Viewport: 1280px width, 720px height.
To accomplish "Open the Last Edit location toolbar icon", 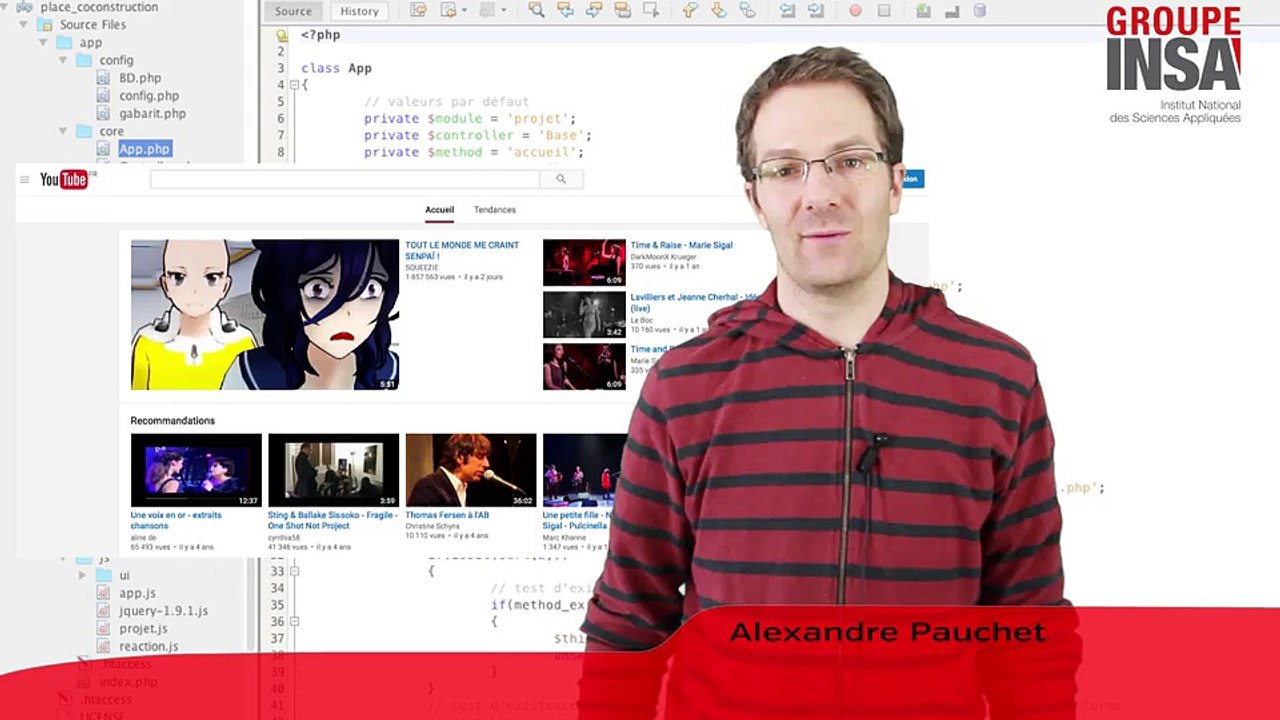I will point(418,11).
